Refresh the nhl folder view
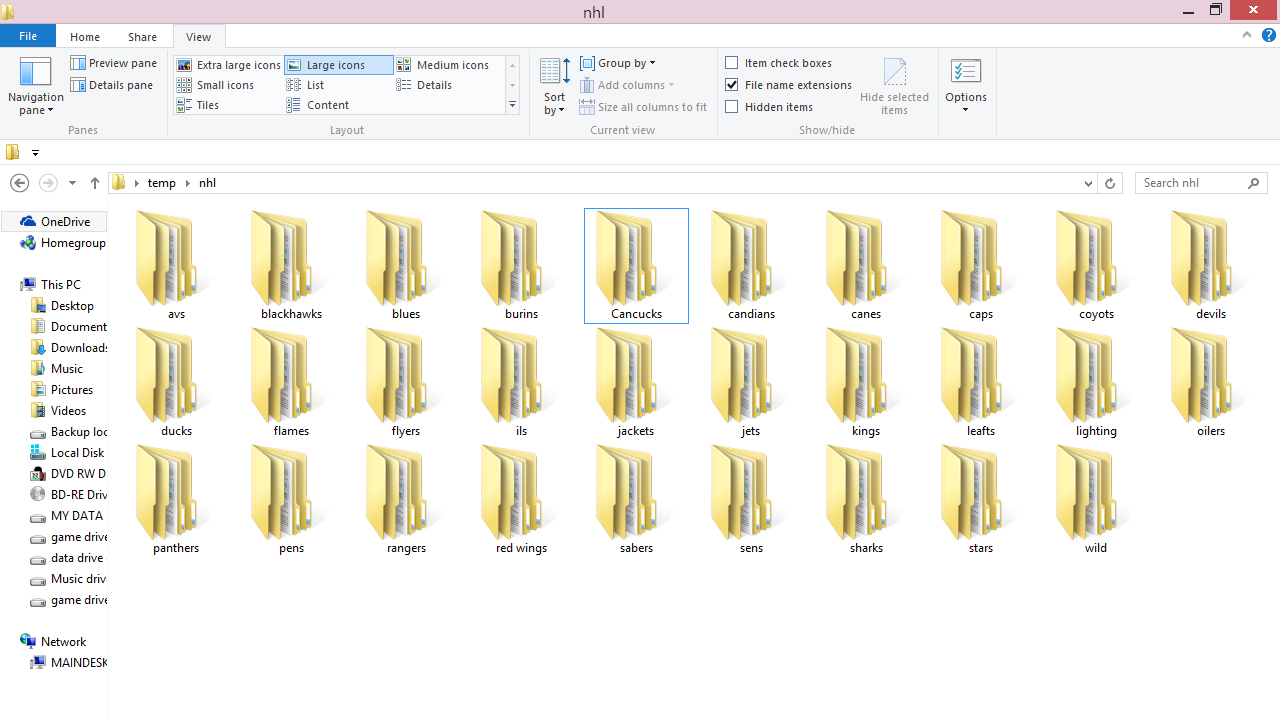The height and width of the screenshot is (720, 1280). (x=1110, y=183)
